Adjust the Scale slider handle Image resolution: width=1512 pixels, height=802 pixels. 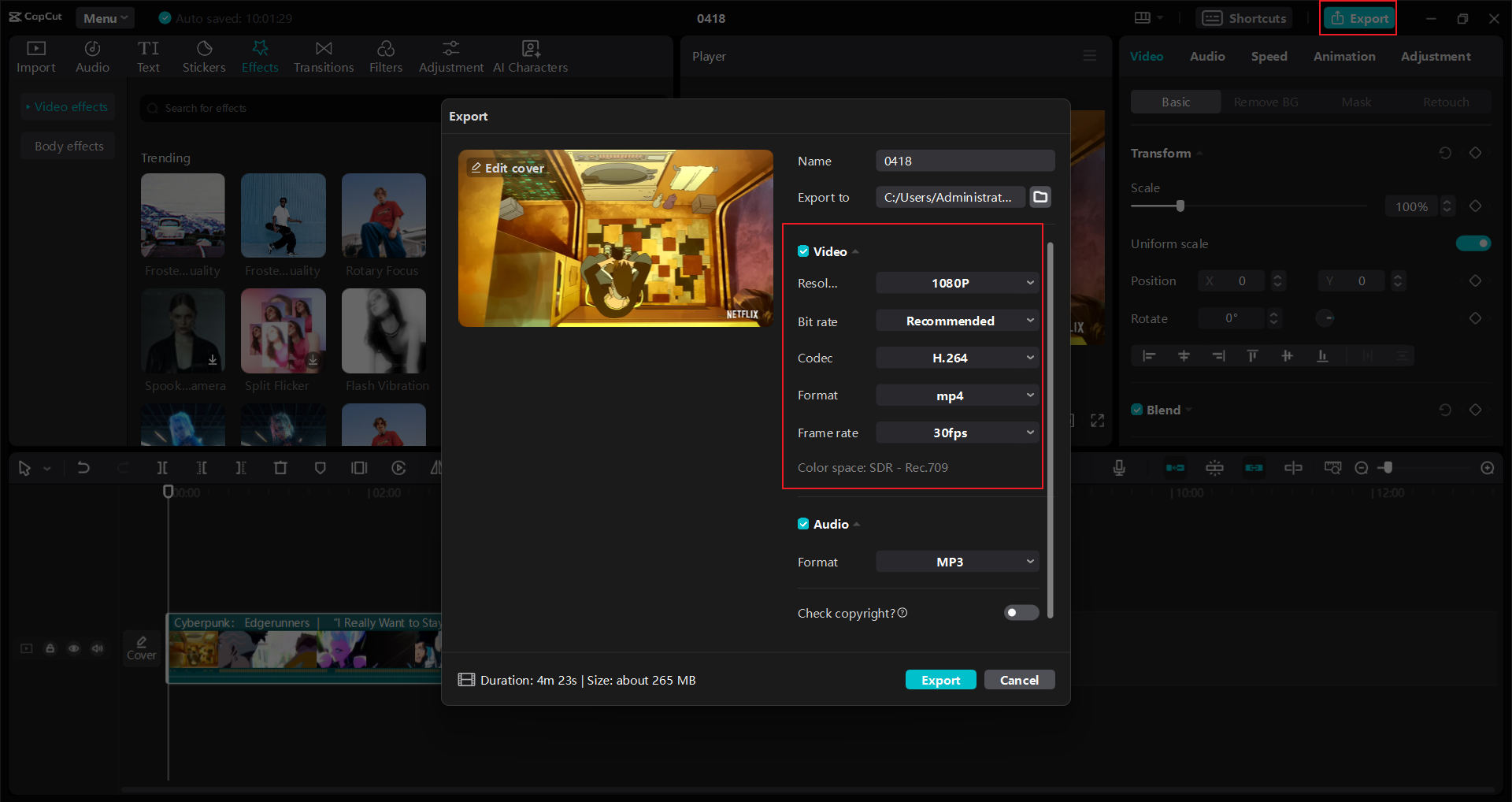pos(1180,206)
